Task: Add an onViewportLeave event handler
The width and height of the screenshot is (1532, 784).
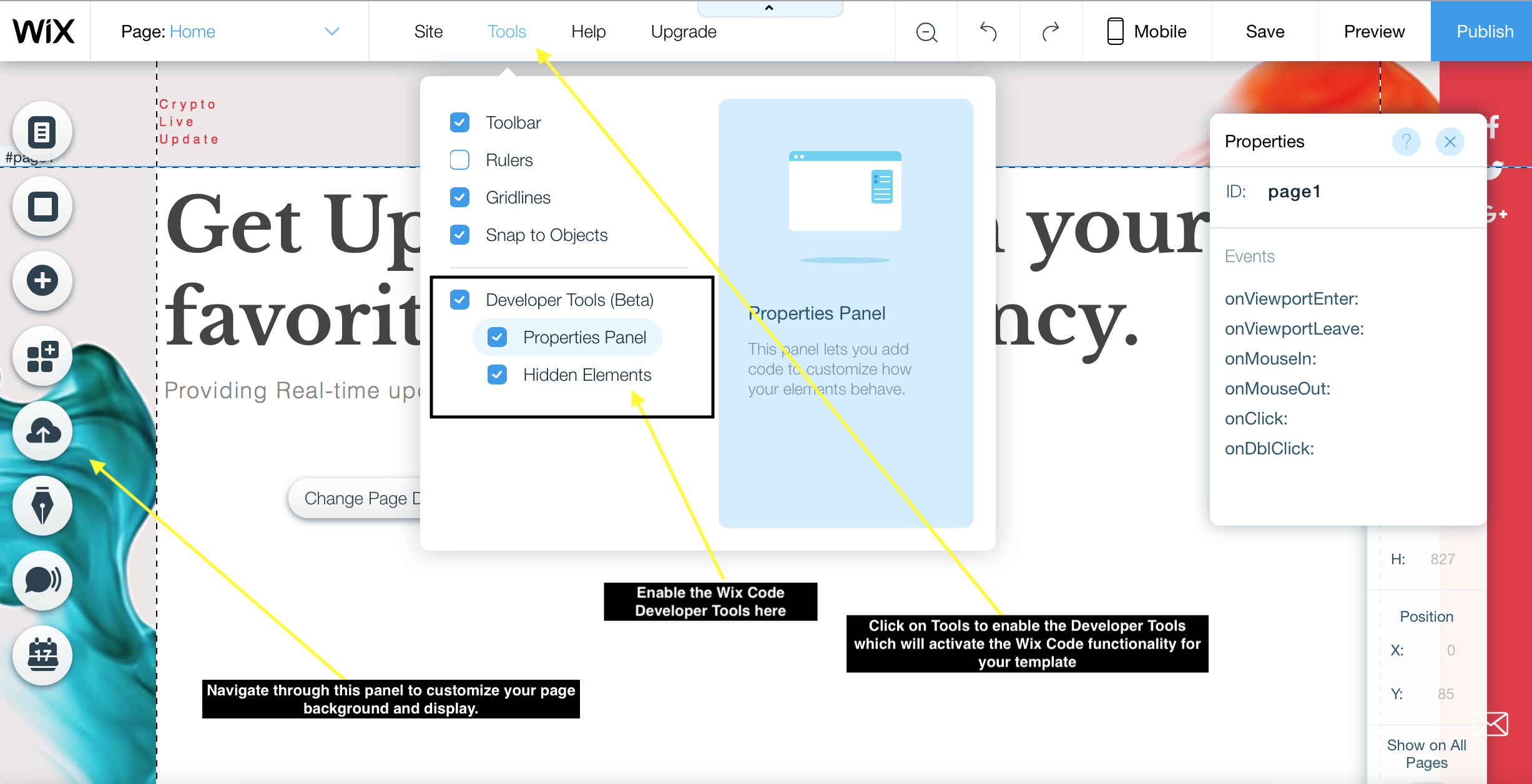Action: pos(1294,328)
